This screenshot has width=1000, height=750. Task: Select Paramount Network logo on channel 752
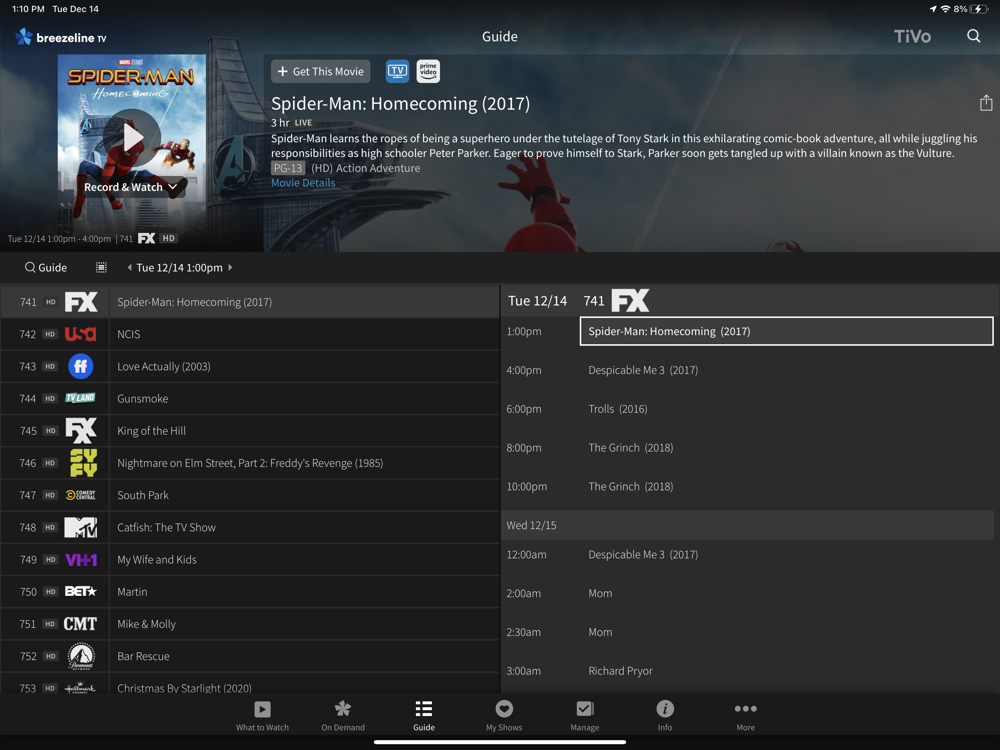[81, 656]
